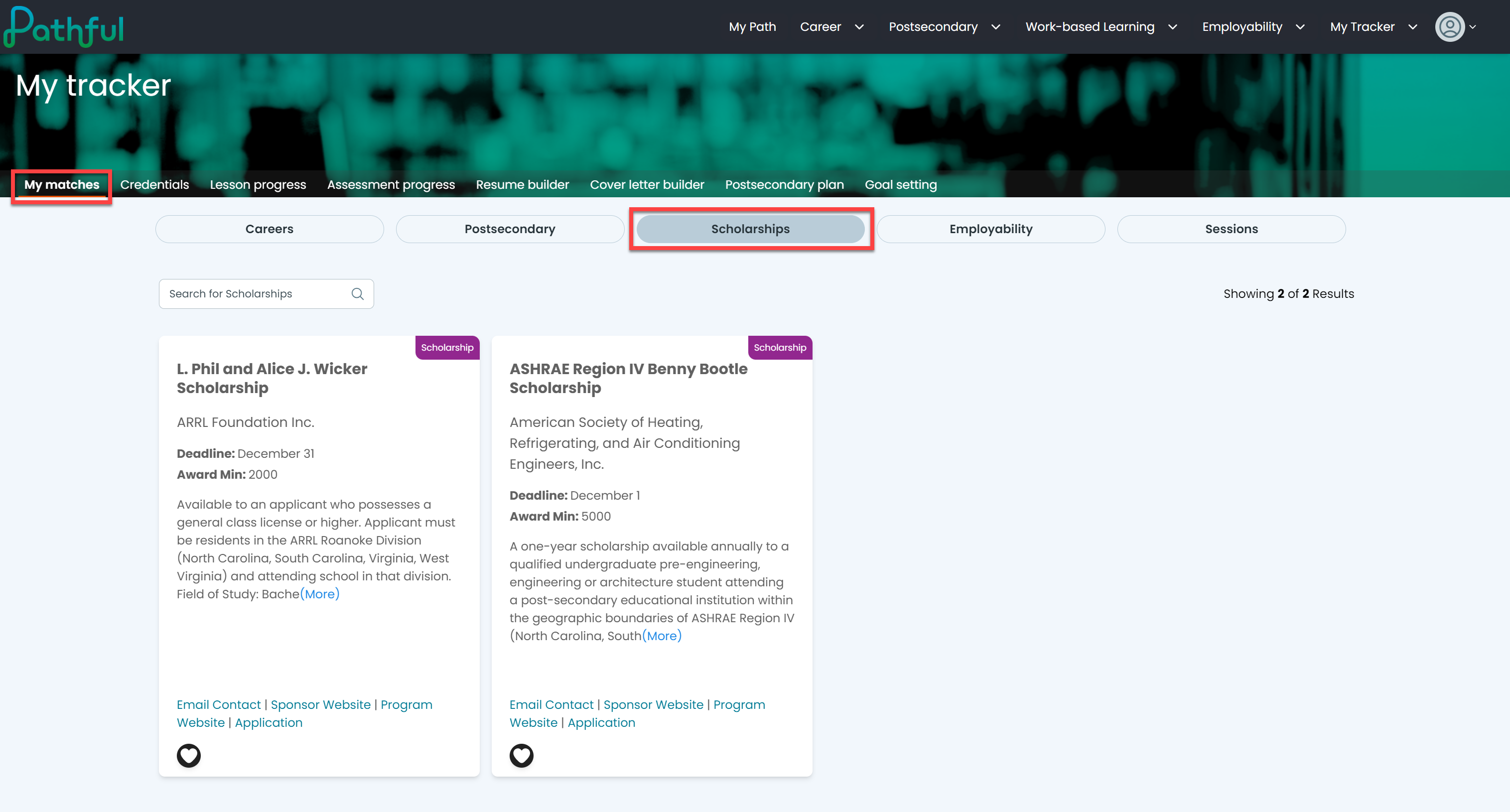Screen dimensions: 1510x812
Task: Open Application link for ASHRAE scholarship
Action: 601,723
